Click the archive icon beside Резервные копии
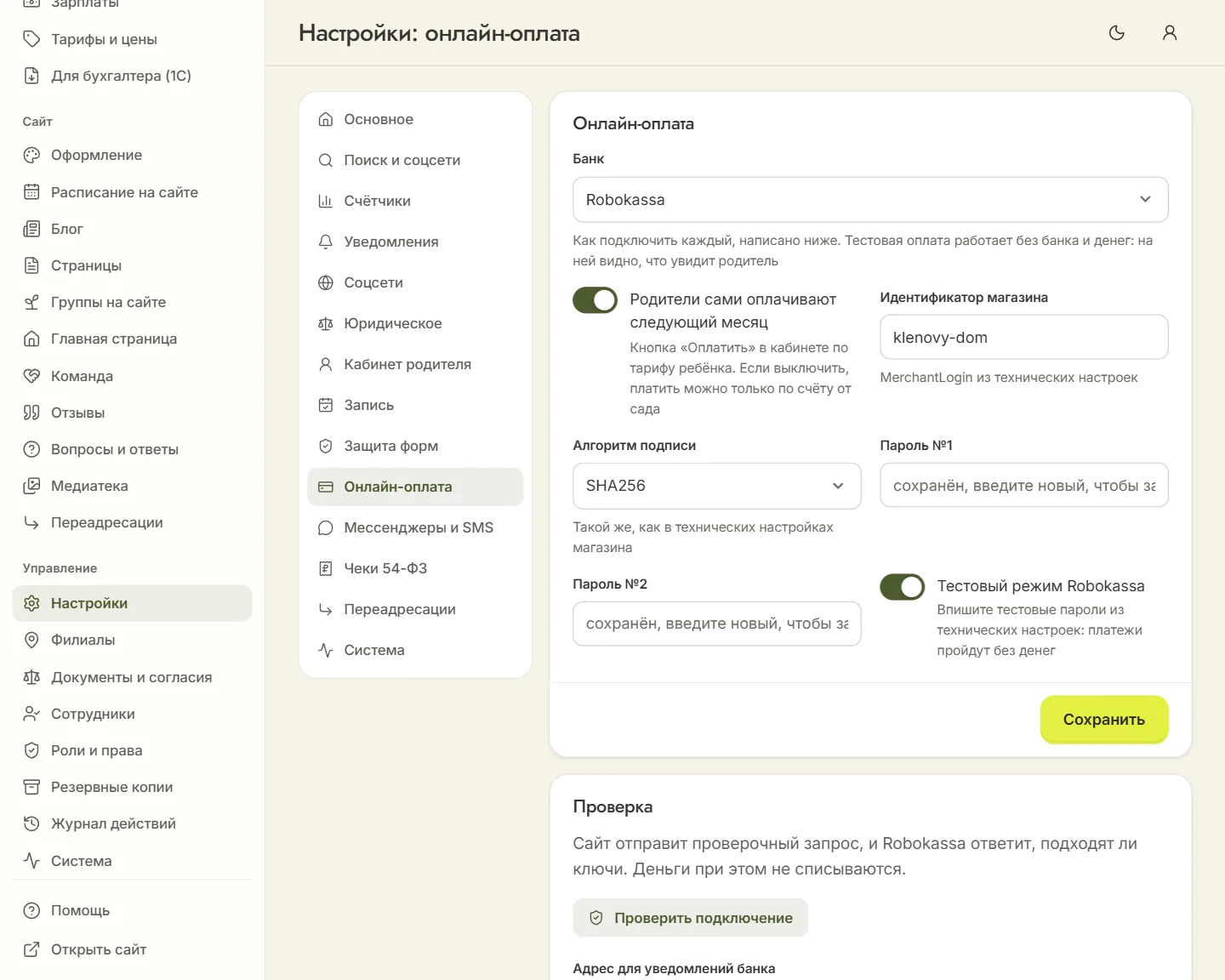This screenshot has width=1225, height=980. click(31, 787)
